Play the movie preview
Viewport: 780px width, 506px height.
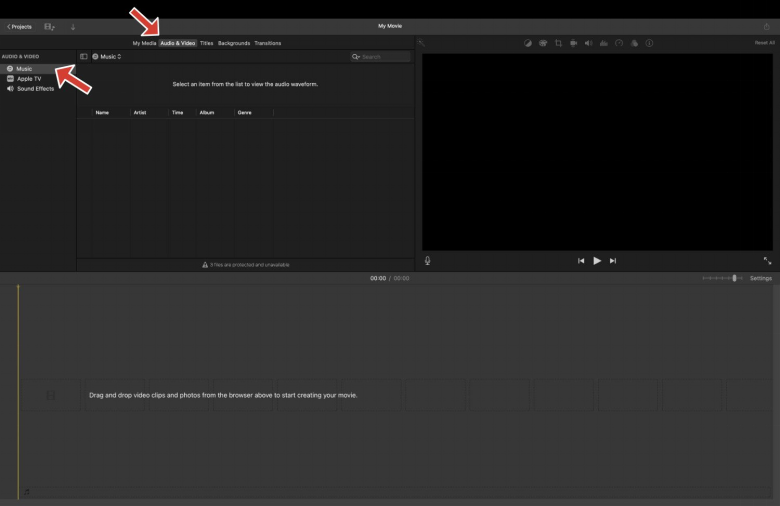pos(597,261)
